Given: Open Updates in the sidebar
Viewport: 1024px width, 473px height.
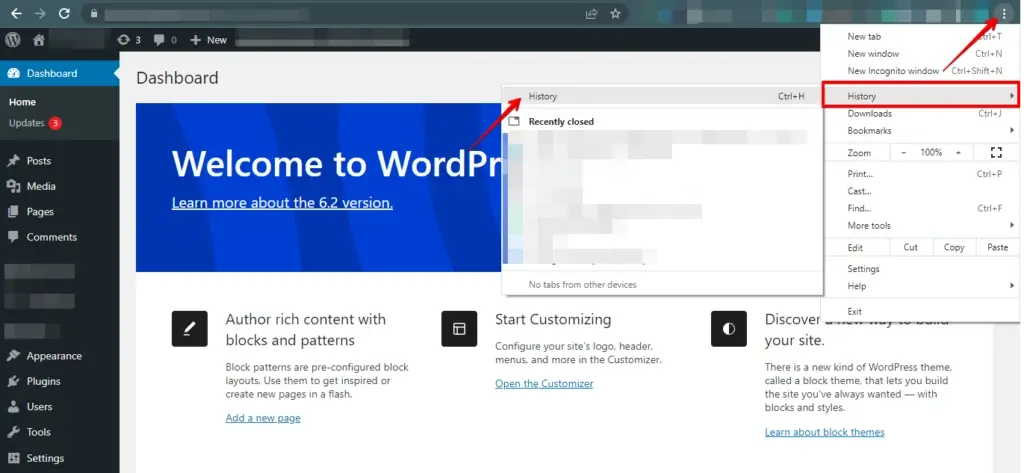Looking at the screenshot, I should pyautogui.click(x=35, y=123).
